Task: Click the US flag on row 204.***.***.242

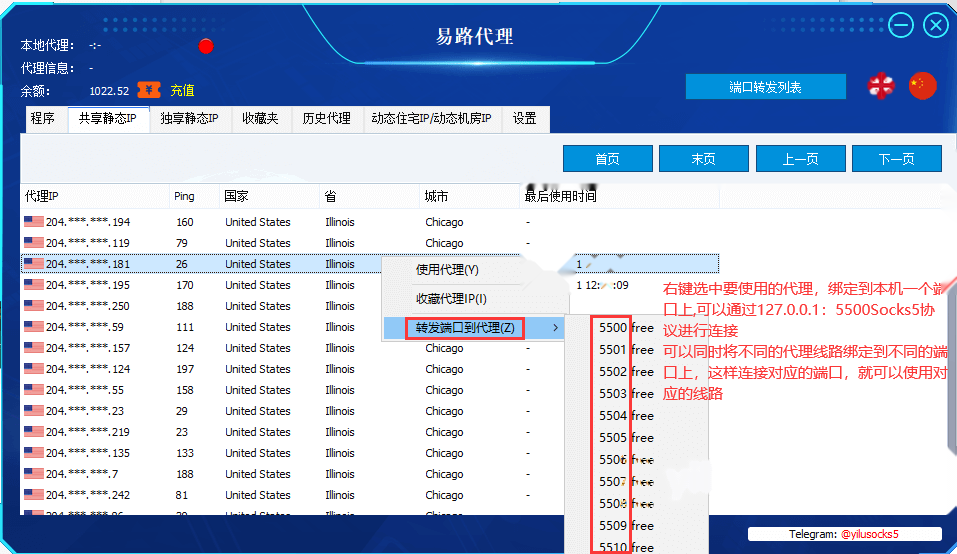Action: (x=34, y=494)
